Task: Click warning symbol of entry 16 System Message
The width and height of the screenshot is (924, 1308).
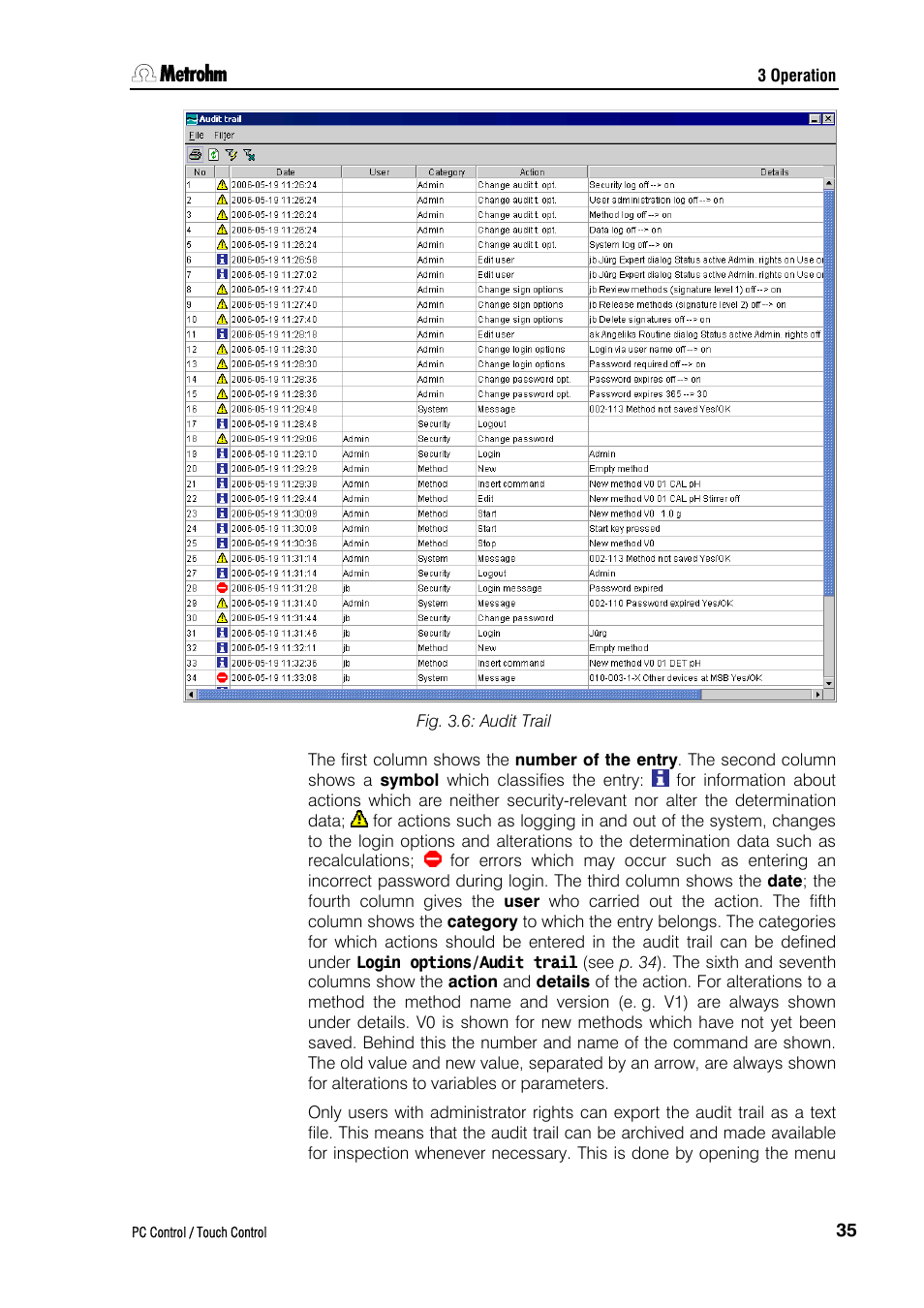Action: pos(222,409)
